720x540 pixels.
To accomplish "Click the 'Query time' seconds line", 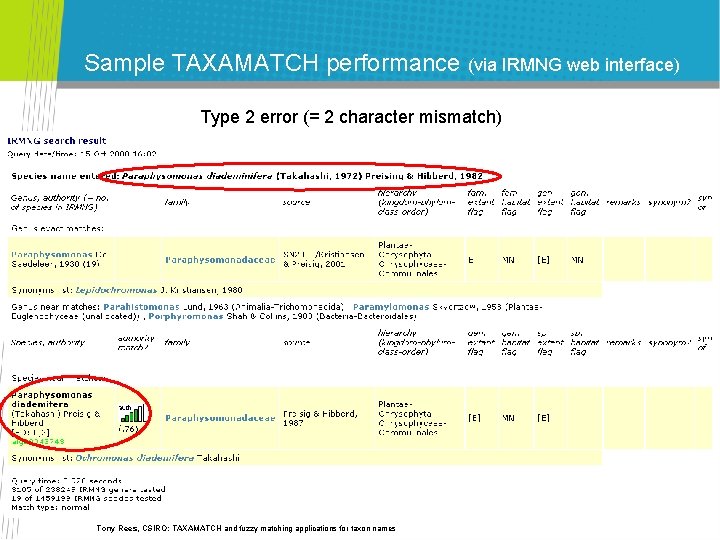I will click(x=67, y=481).
